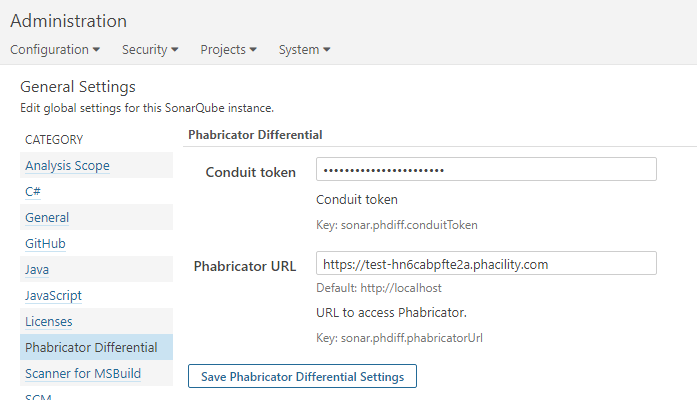
Task: Save Phabricator Differential Settings
Action: click(x=302, y=376)
